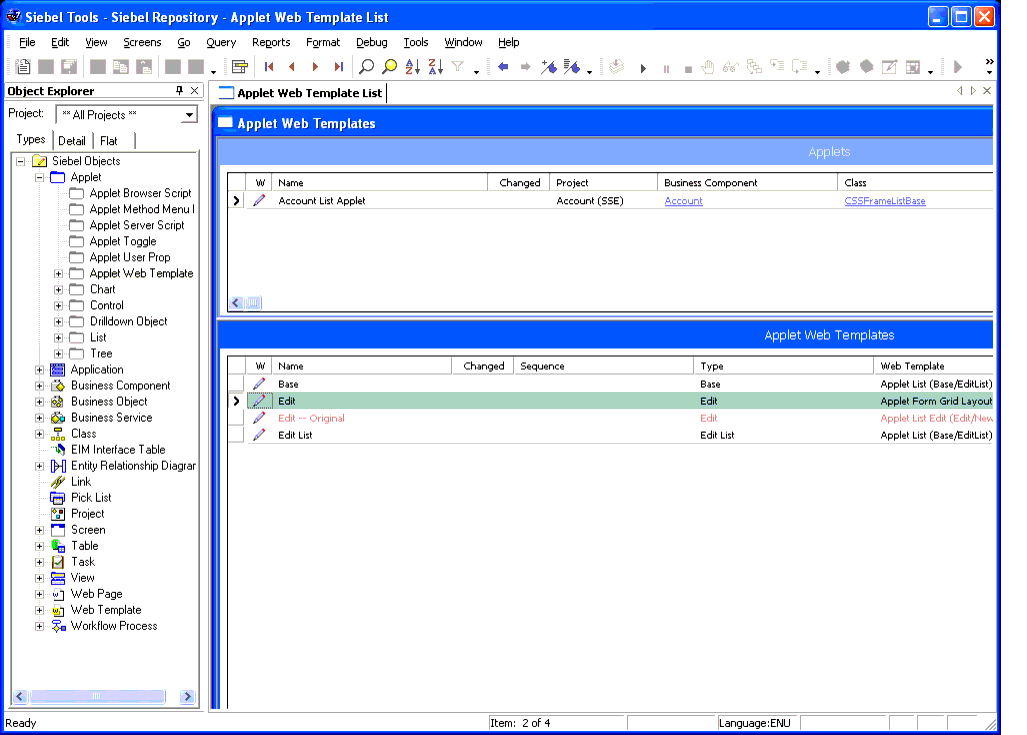Expand the Screen tree node
This screenshot has width=1027, height=735.
tap(39, 530)
